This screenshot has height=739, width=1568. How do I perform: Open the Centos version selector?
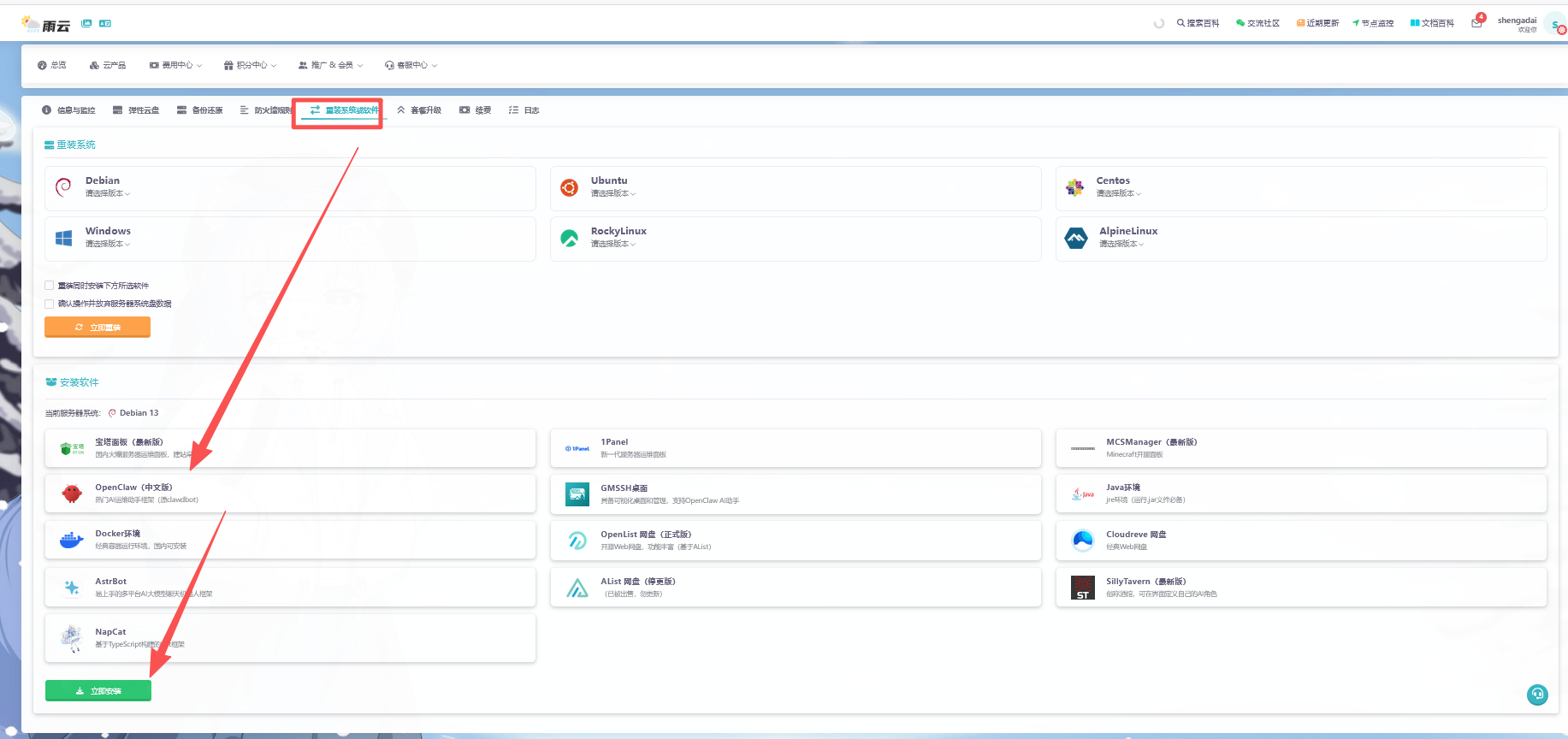tap(1119, 193)
